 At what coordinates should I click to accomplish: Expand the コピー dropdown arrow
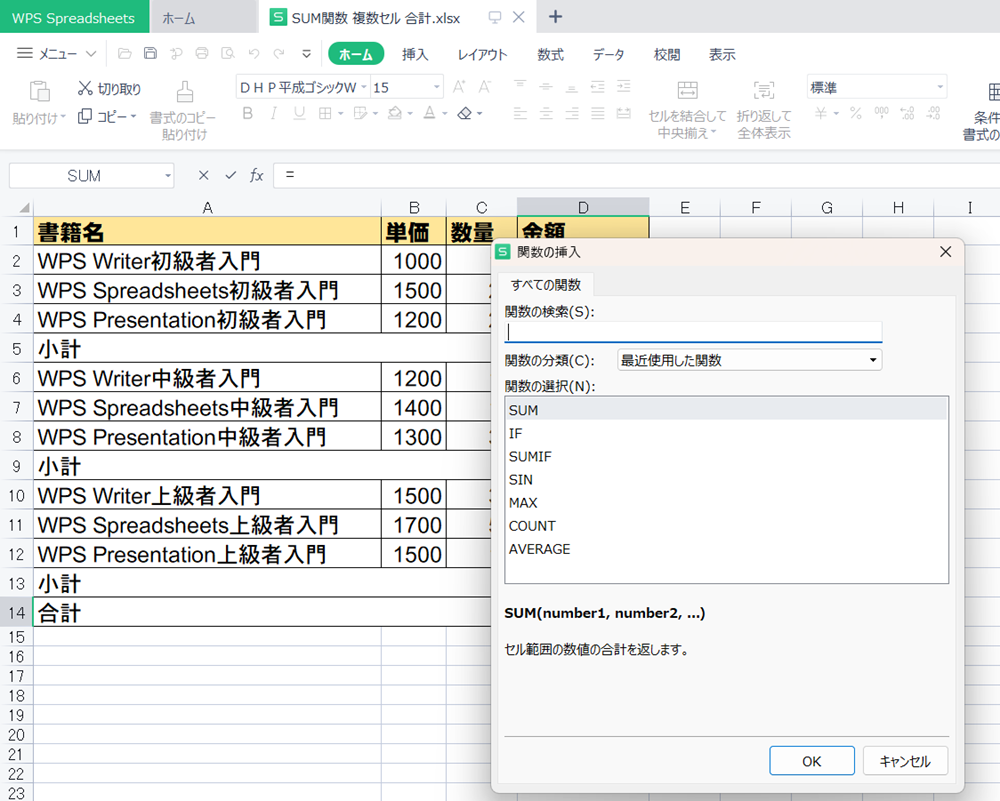(133, 117)
